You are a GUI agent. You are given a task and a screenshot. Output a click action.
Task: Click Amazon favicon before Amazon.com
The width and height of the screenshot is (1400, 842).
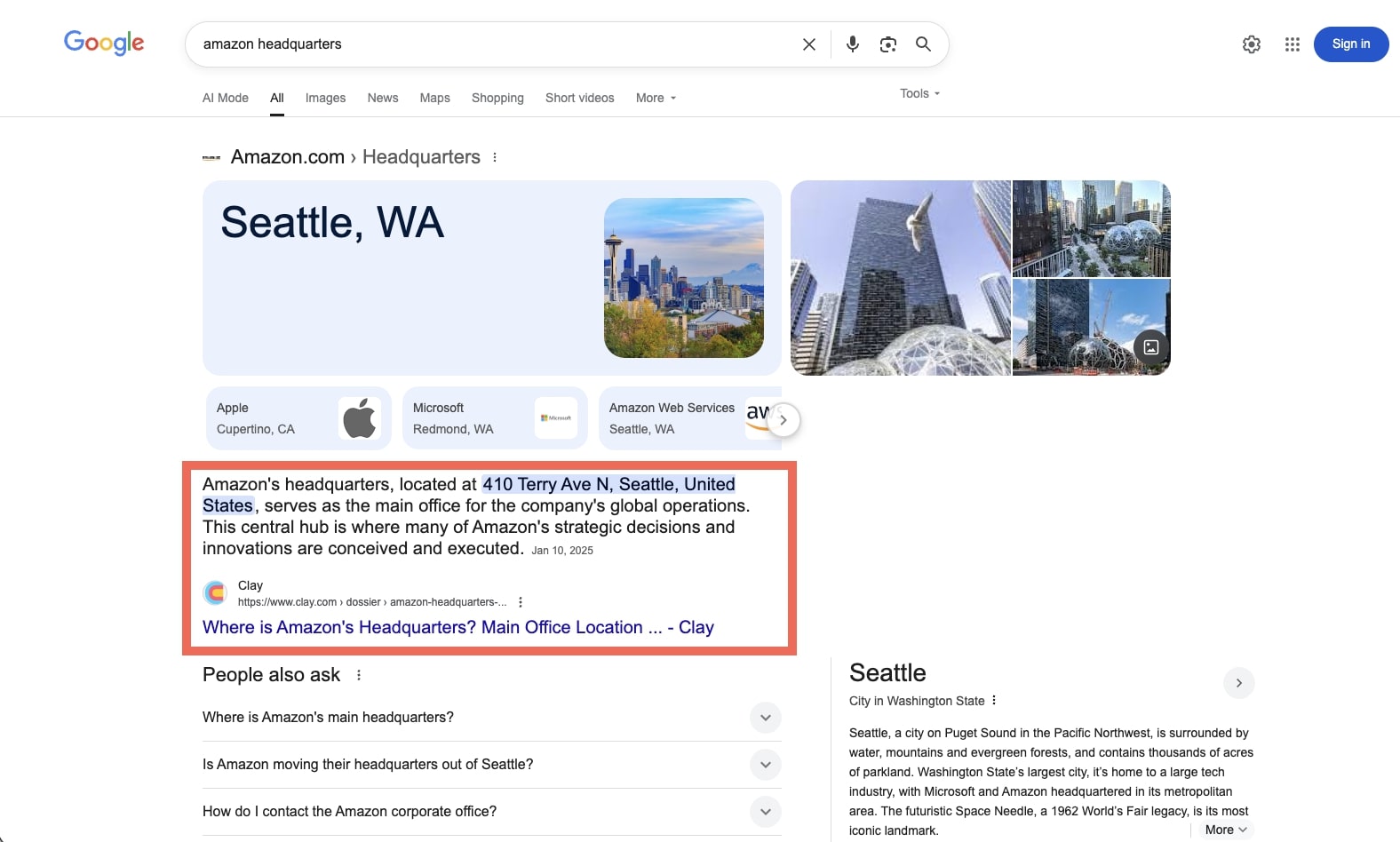click(211, 158)
